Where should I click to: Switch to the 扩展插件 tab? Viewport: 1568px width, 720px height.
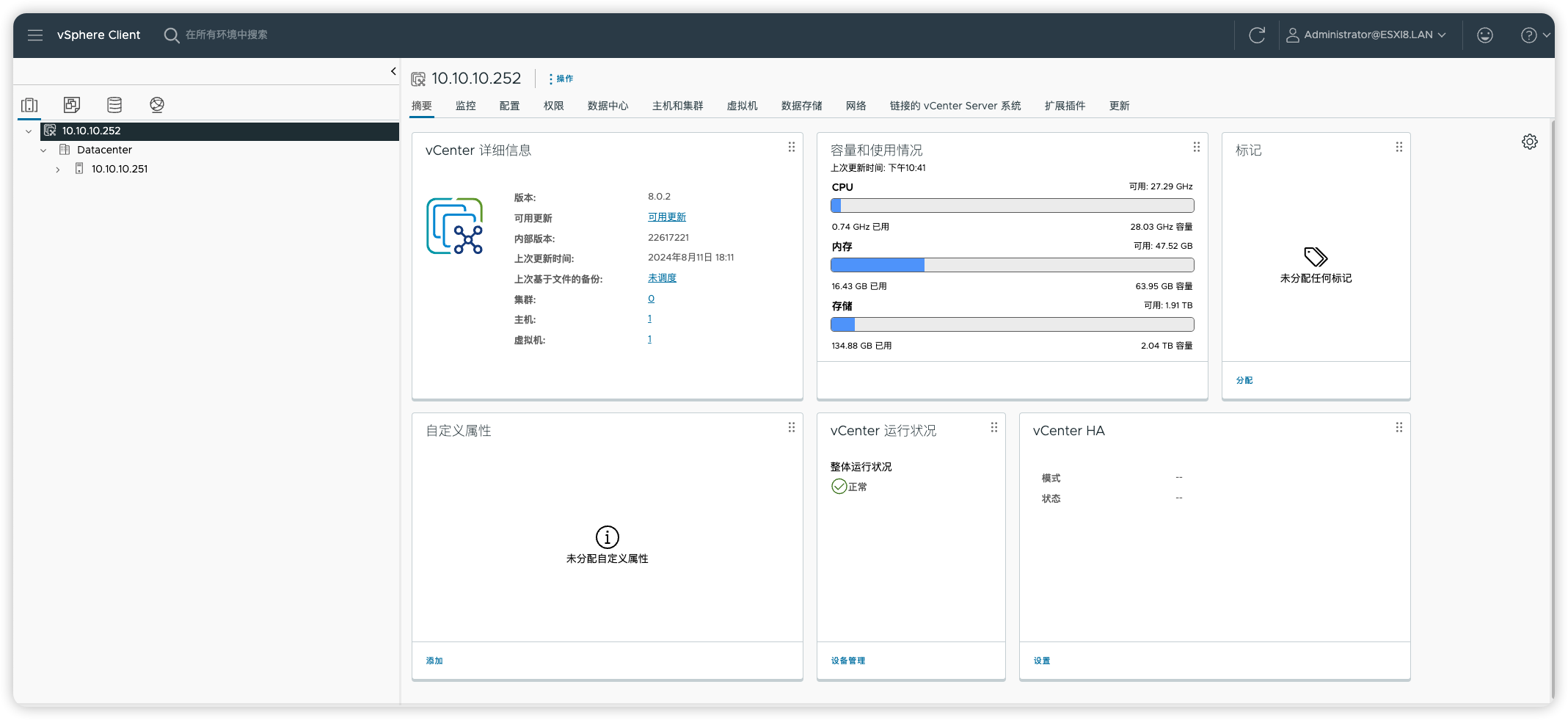click(1065, 106)
